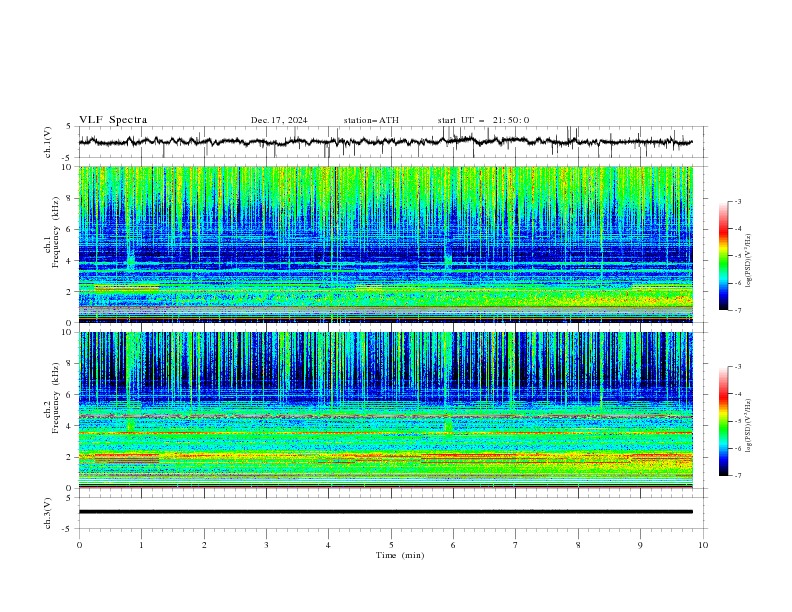Click time axis tick label '8'

pyautogui.click(x=578, y=545)
